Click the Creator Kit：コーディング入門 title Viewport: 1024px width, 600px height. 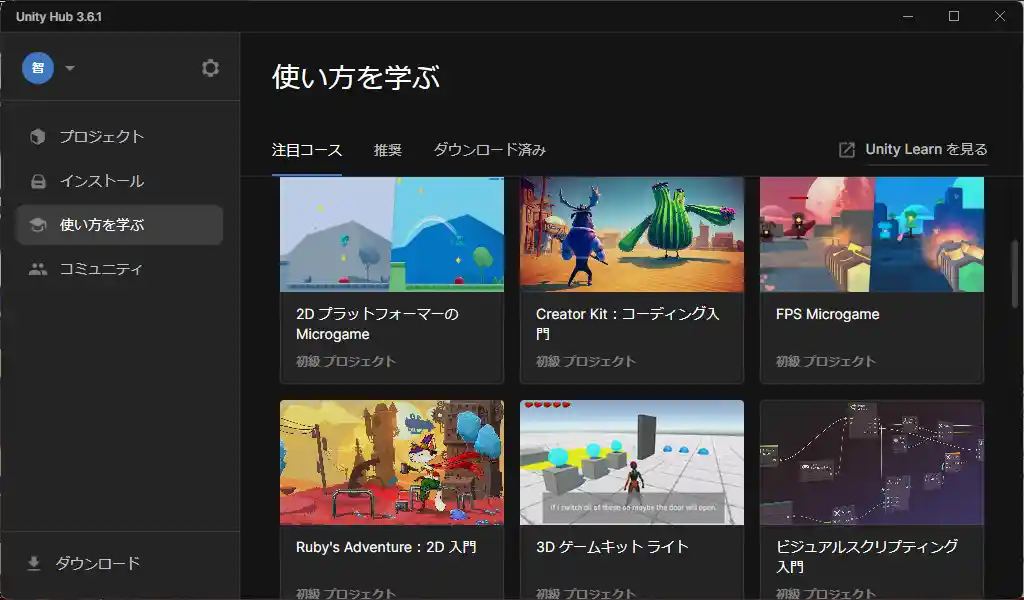[628, 324]
